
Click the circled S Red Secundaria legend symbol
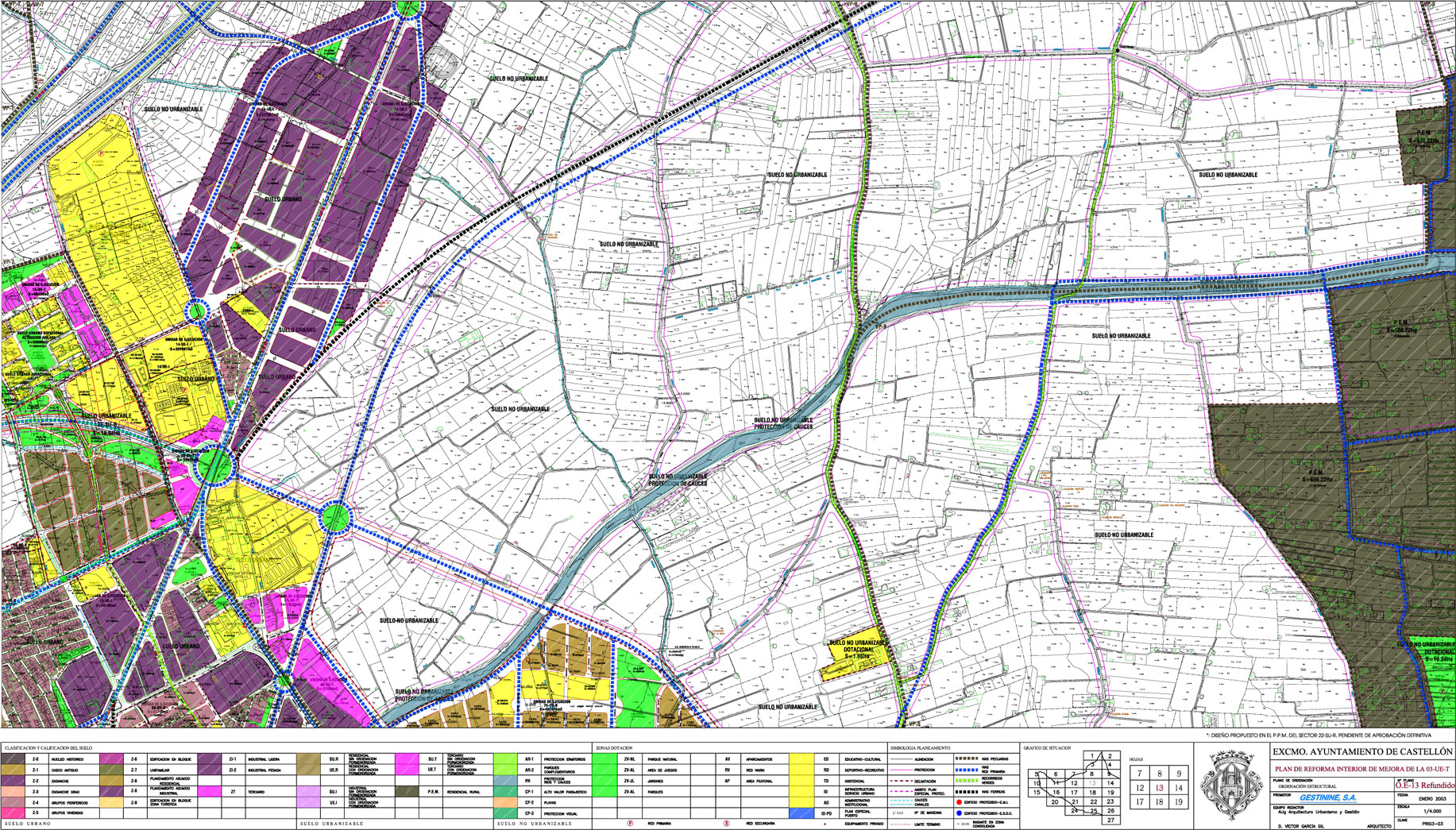coord(726,824)
